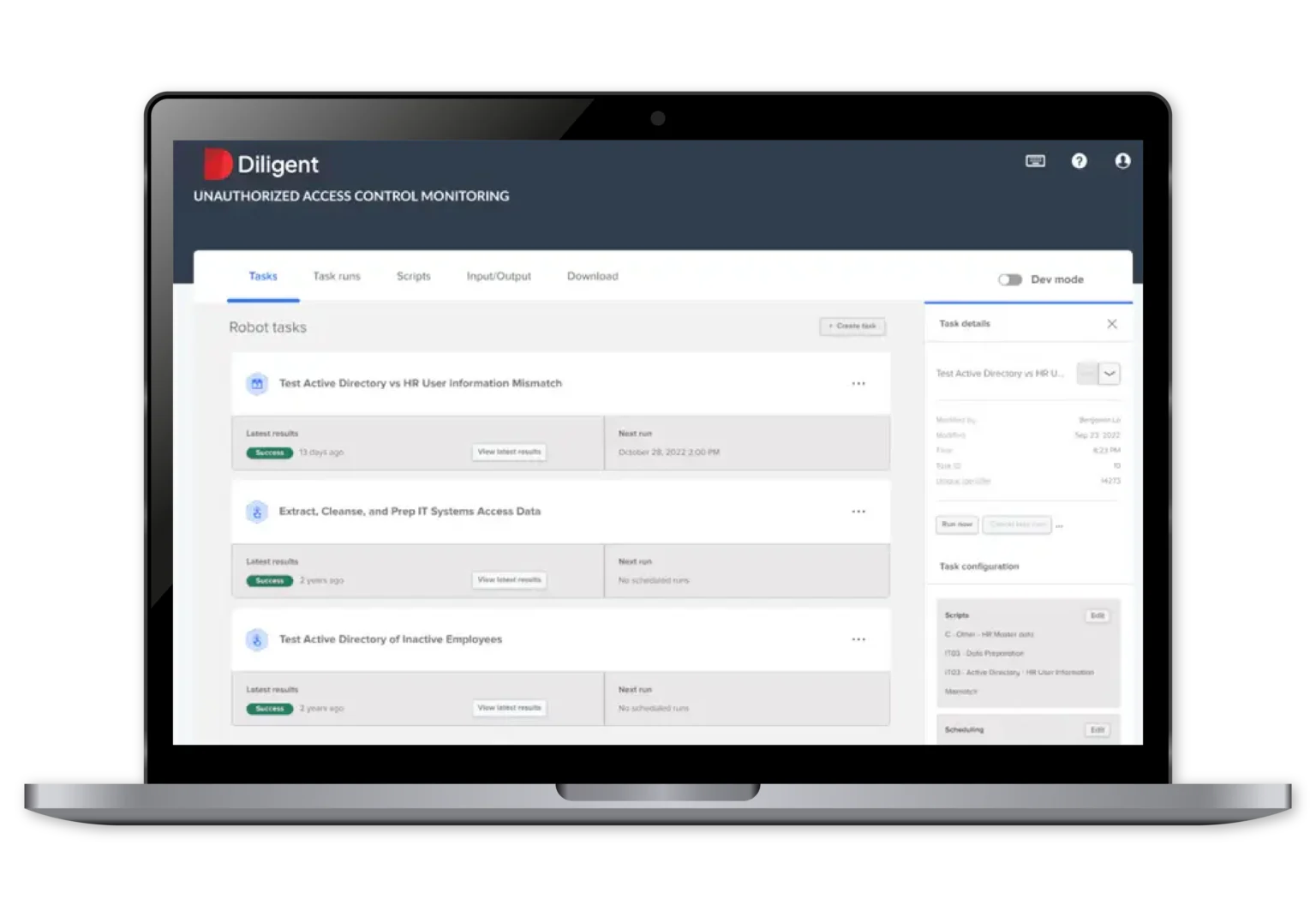The height and width of the screenshot is (917, 1316).
Task: Click the Diligent logo
Action: click(218, 163)
